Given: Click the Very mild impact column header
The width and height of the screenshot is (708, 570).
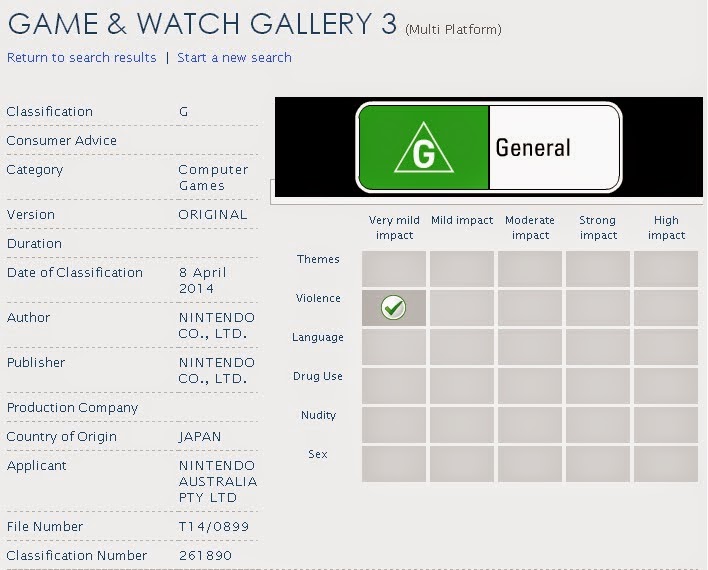Looking at the screenshot, I should (394, 228).
